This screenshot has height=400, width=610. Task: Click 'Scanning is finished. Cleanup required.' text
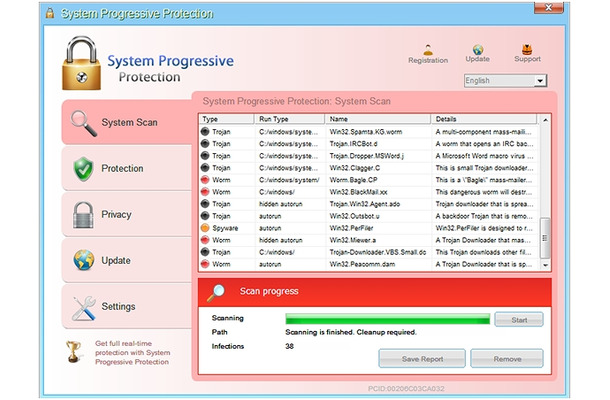[351, 332]
